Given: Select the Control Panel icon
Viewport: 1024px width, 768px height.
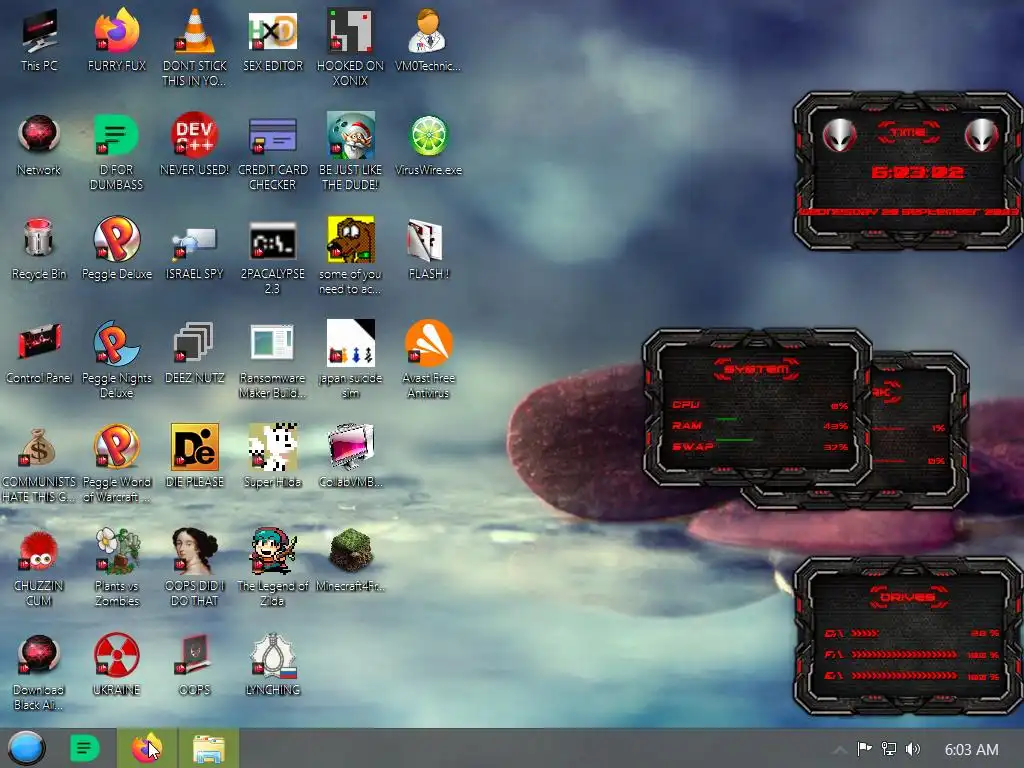Looking at the screenshot, I should (x=39, y=353).
